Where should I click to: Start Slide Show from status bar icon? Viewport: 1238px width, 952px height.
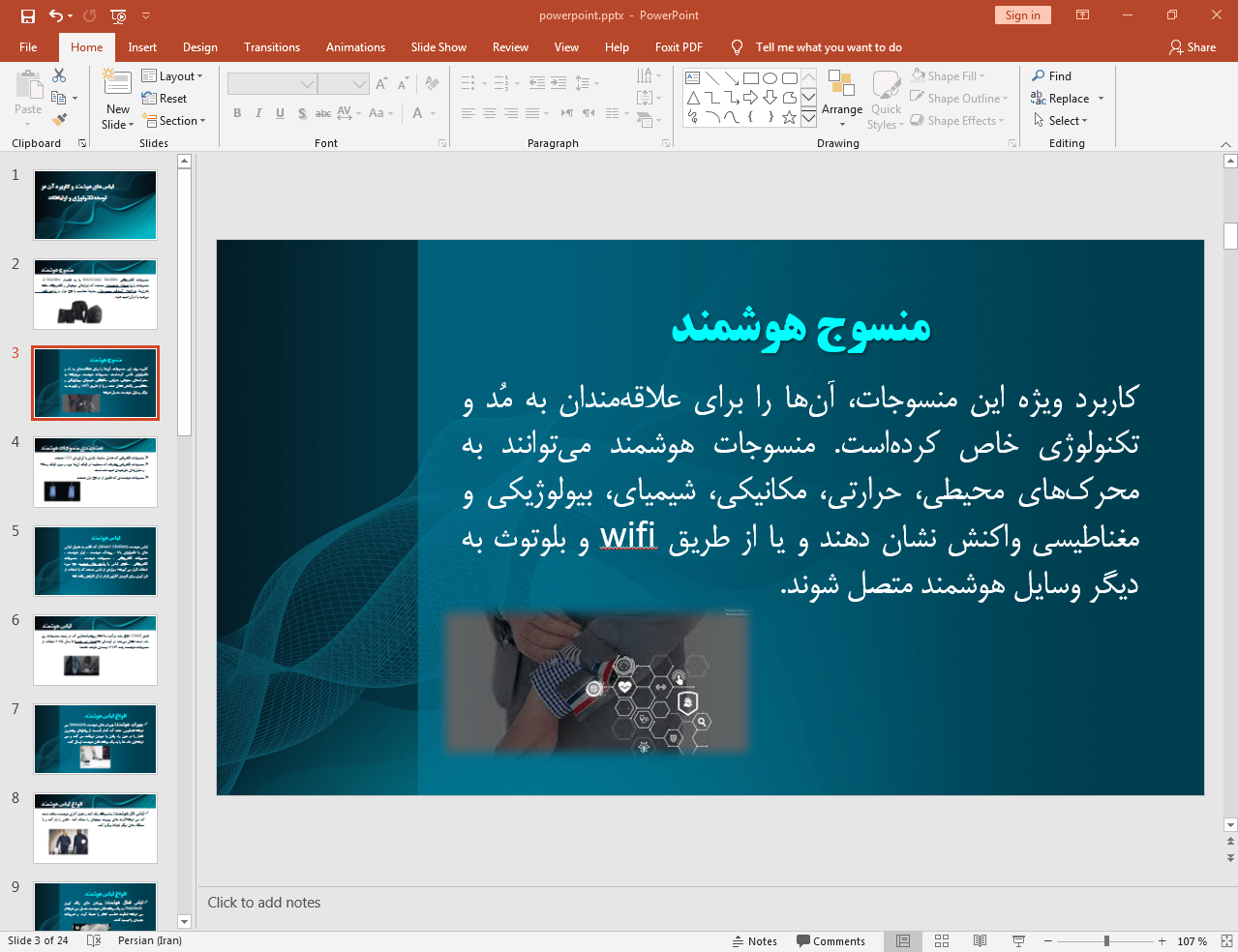1018,940
